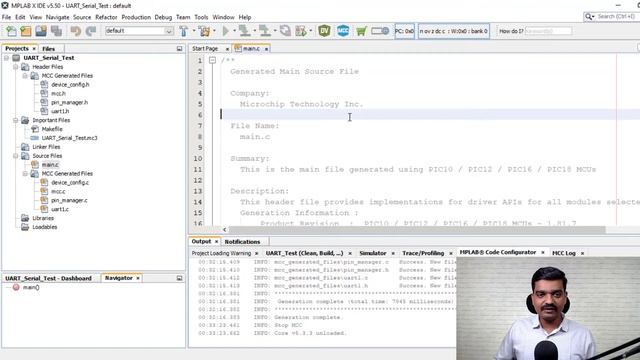Click the toggle-shaped toolbar icon beside the cart

point(380,31)
